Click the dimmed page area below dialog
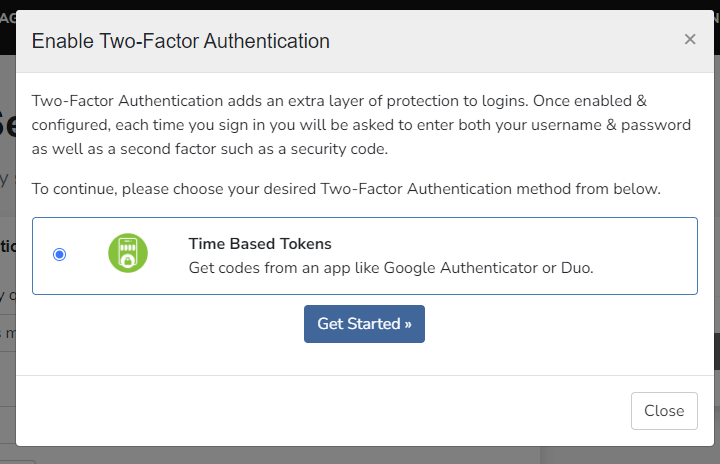The height and width of the screenshot is (464, 720). click(x=360, y=455)
